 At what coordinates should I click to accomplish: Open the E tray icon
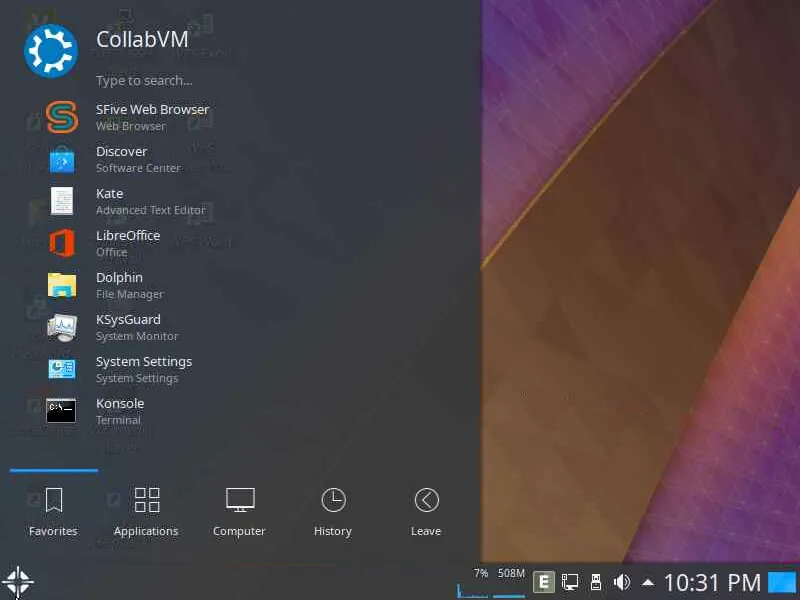pyautogui.click(x=543, y=582)
